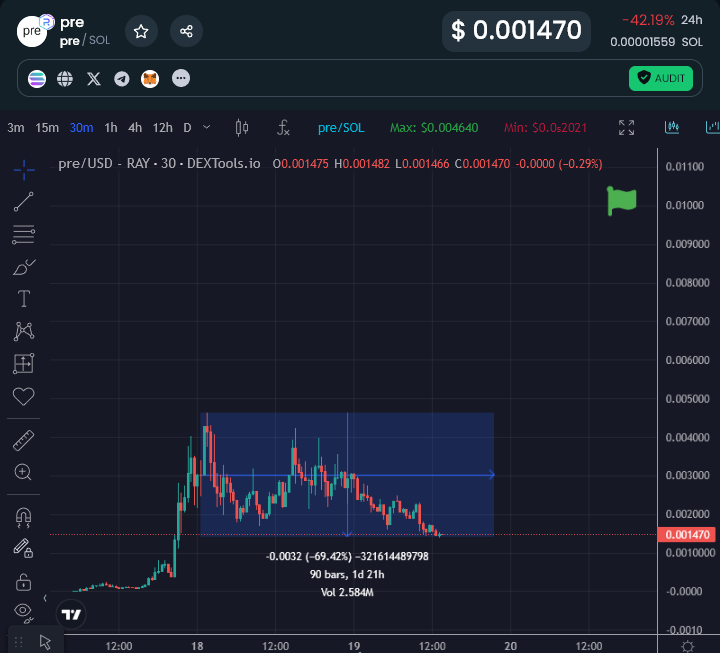Toggle hide all drawings eye icon
720x653 pixels.
(x=23, y=612)
